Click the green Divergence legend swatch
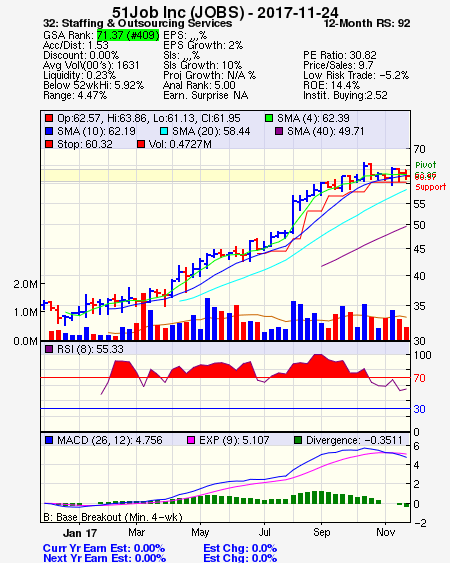 [298, 440]
